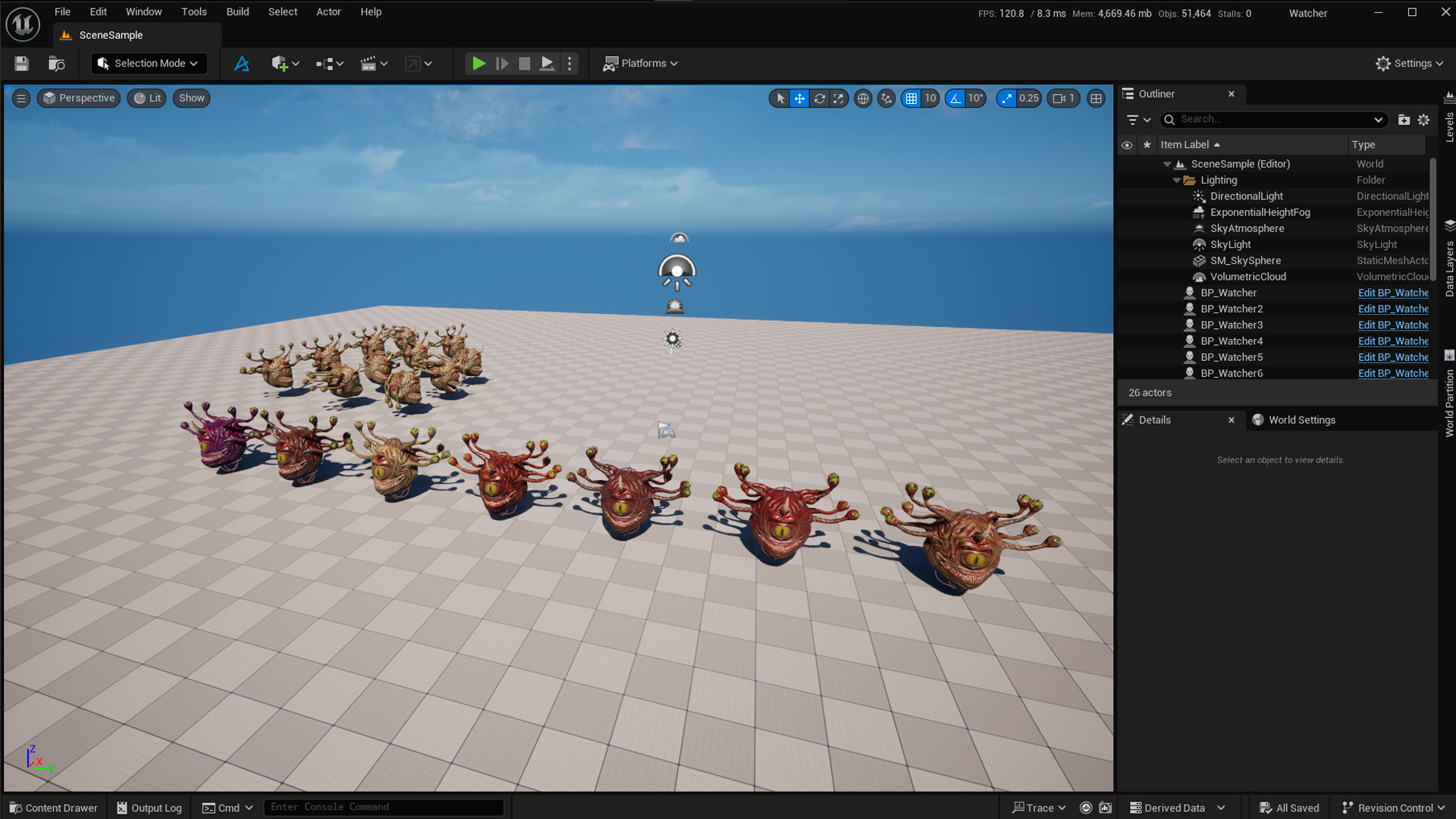The width and height of the screenshot is (1456, 819).
Task: Select the scale transform gizmo tool
Action: point(838,99)
